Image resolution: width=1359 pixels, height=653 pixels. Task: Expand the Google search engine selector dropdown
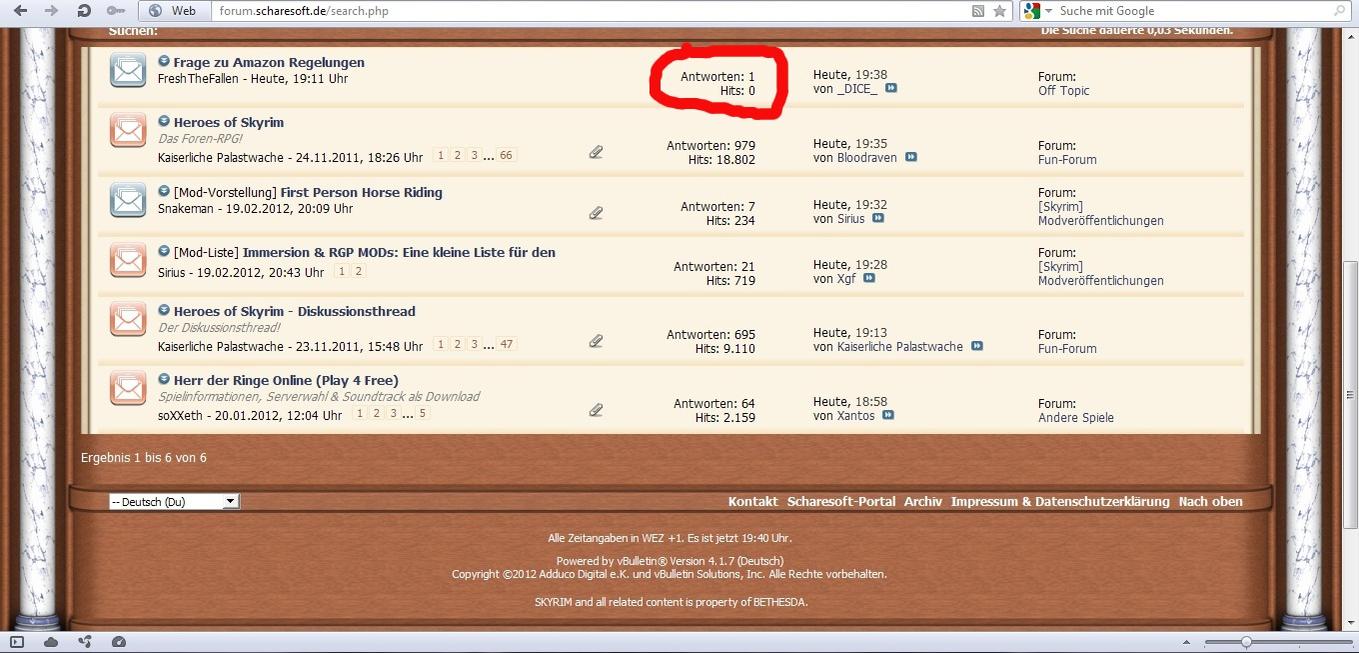(x=1037, y=11)
